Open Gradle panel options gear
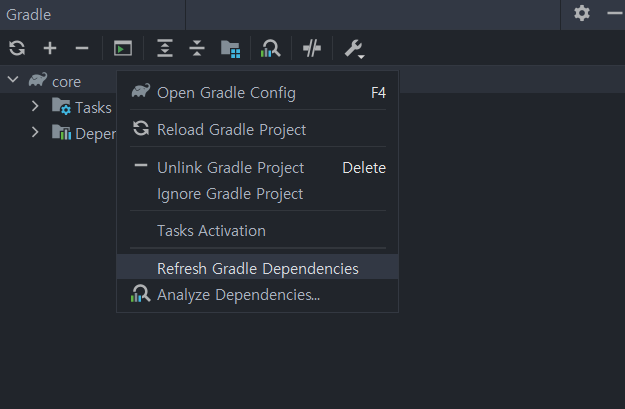 582,13
